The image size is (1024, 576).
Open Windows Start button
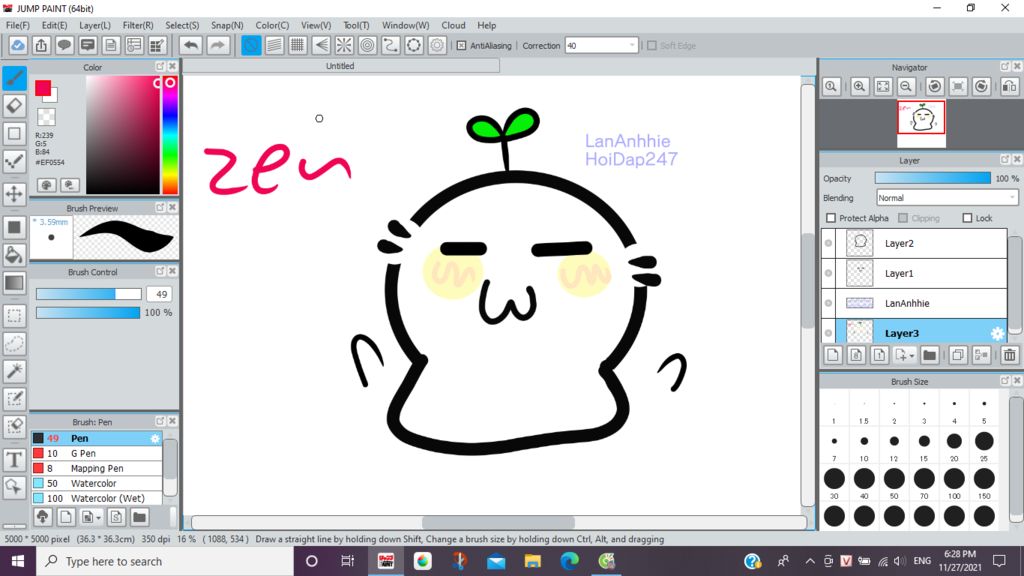point(18,561)
